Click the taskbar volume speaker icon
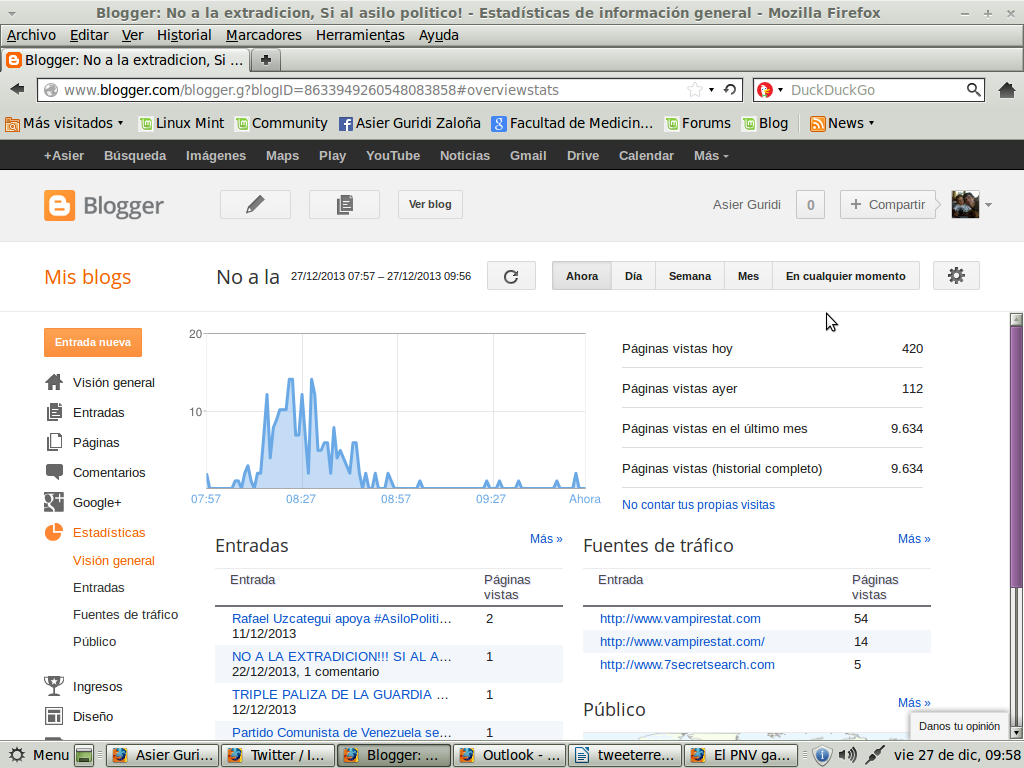Image resolution: width=1024 pixels, height=768 pixels. click(847, 756)
